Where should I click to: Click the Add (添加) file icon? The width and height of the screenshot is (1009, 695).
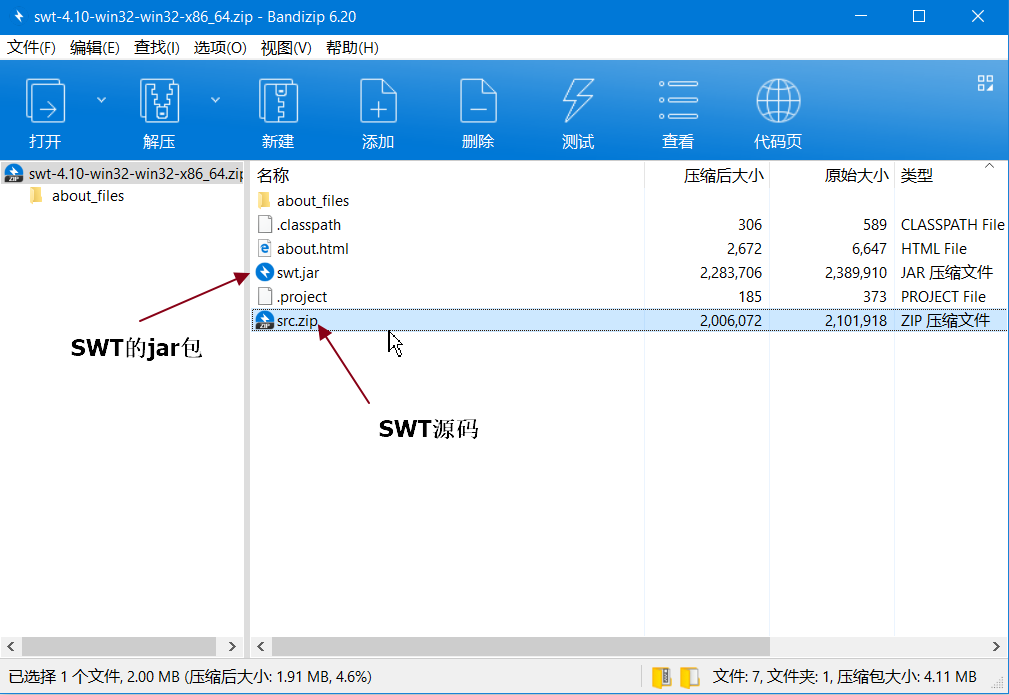coord(378,100)
